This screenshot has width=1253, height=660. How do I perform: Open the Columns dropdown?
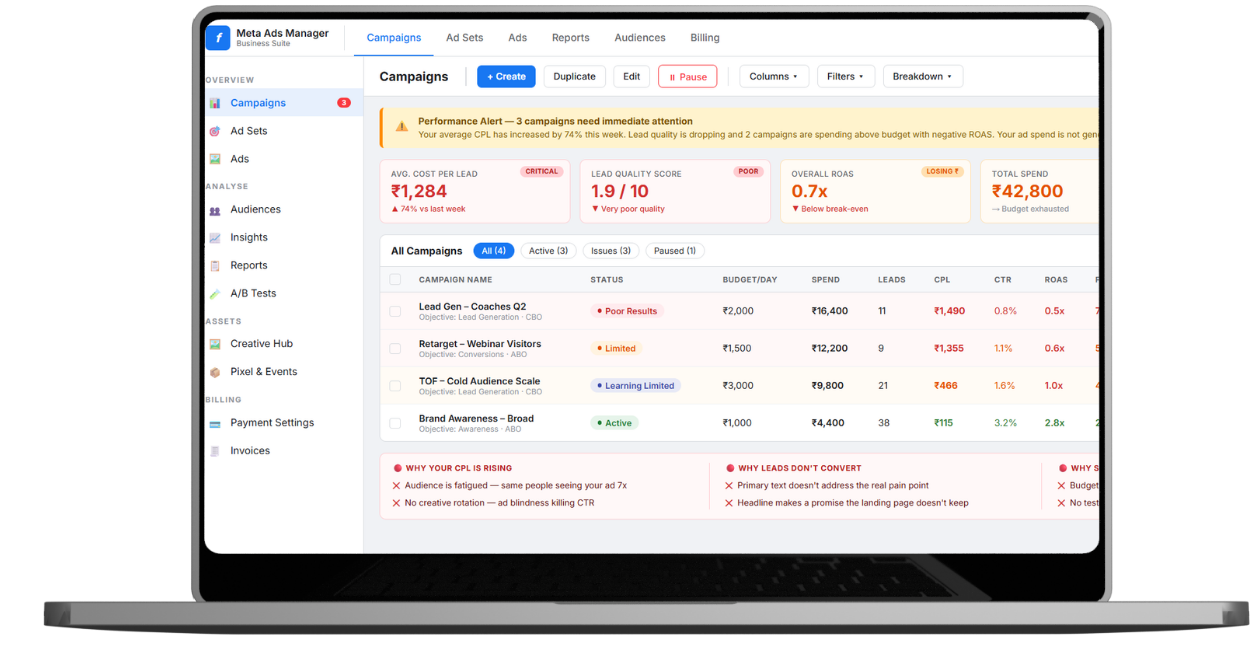click(774, 77)
